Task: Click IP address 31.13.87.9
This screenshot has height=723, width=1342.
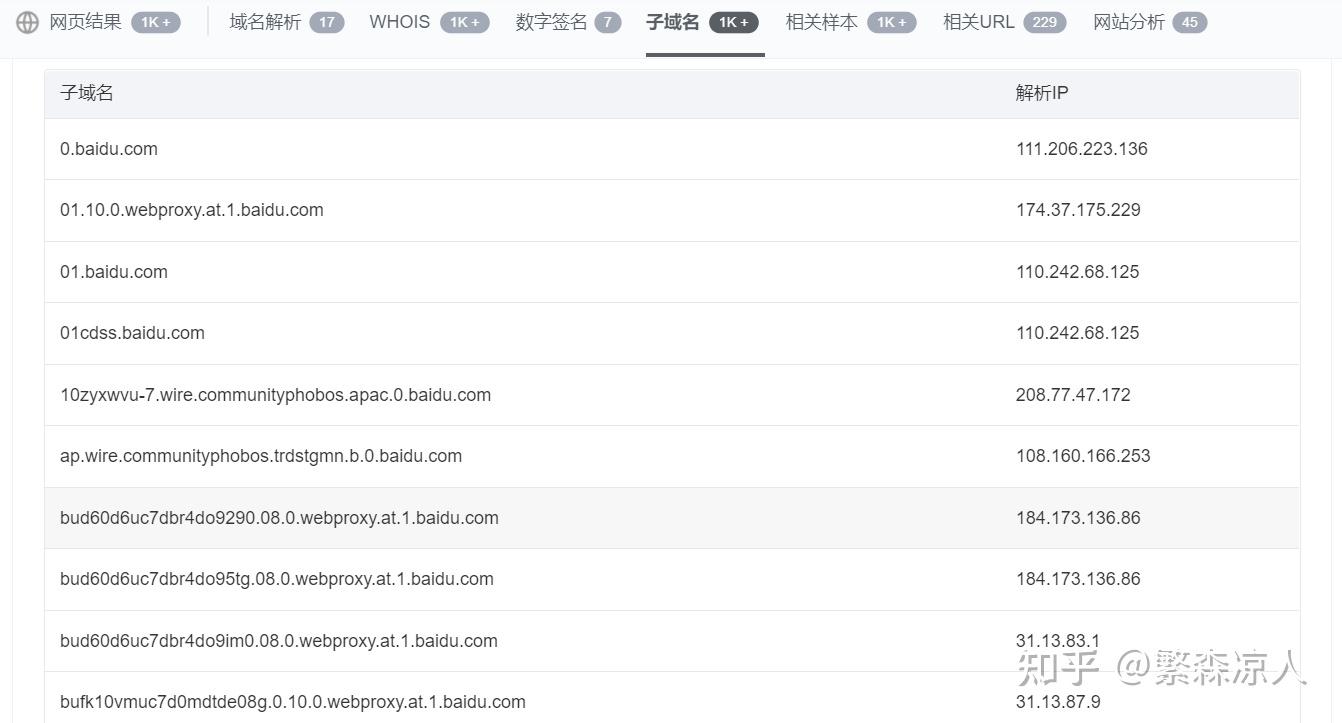Action: (1058, 702)
